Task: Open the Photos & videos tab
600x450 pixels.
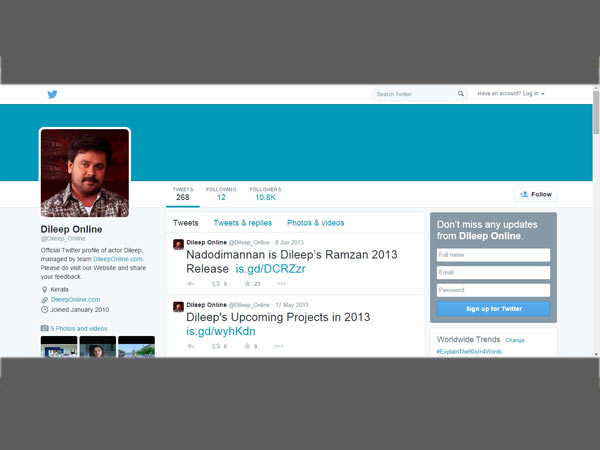Action: (x=315, y=223)
